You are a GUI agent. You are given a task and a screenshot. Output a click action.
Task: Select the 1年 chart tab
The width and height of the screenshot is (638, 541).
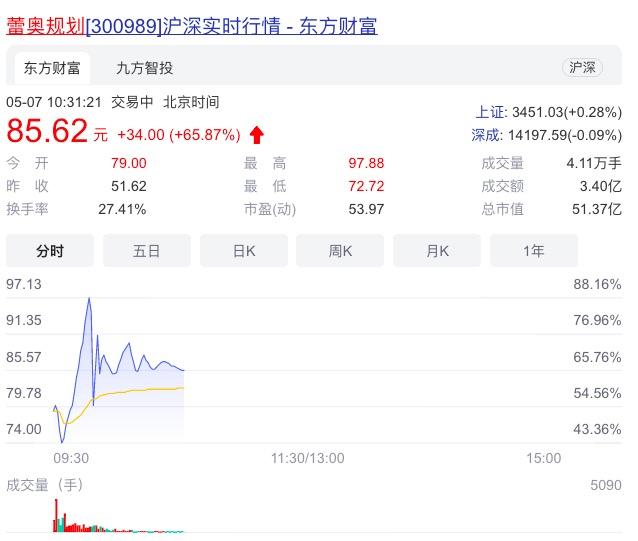[x=534, y=251]
